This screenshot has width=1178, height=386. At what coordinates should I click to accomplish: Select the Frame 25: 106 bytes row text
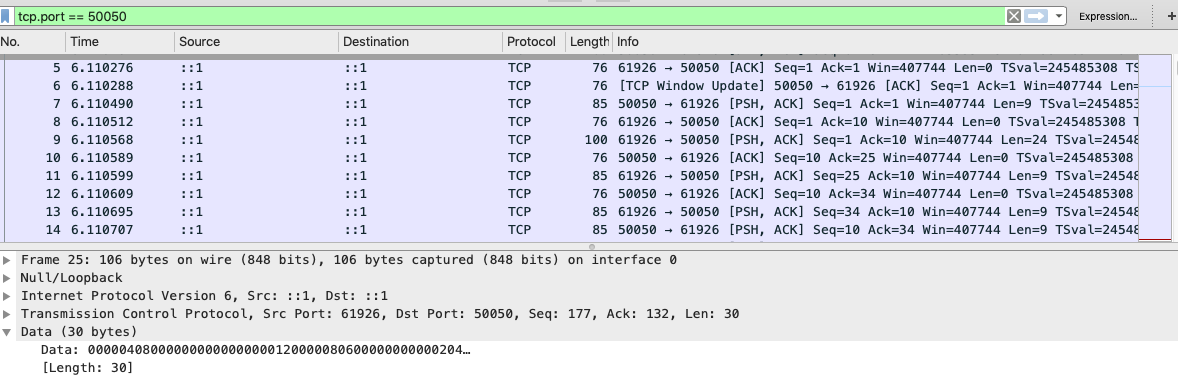[x=349, y=260]
